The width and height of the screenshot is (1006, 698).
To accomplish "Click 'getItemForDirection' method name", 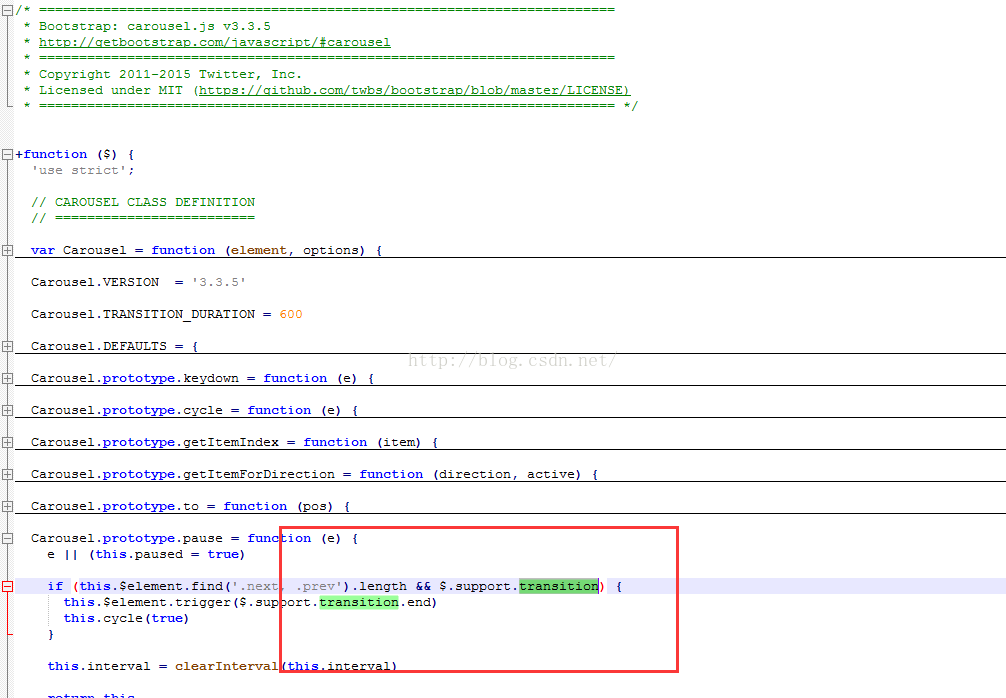I will (259, 474).
